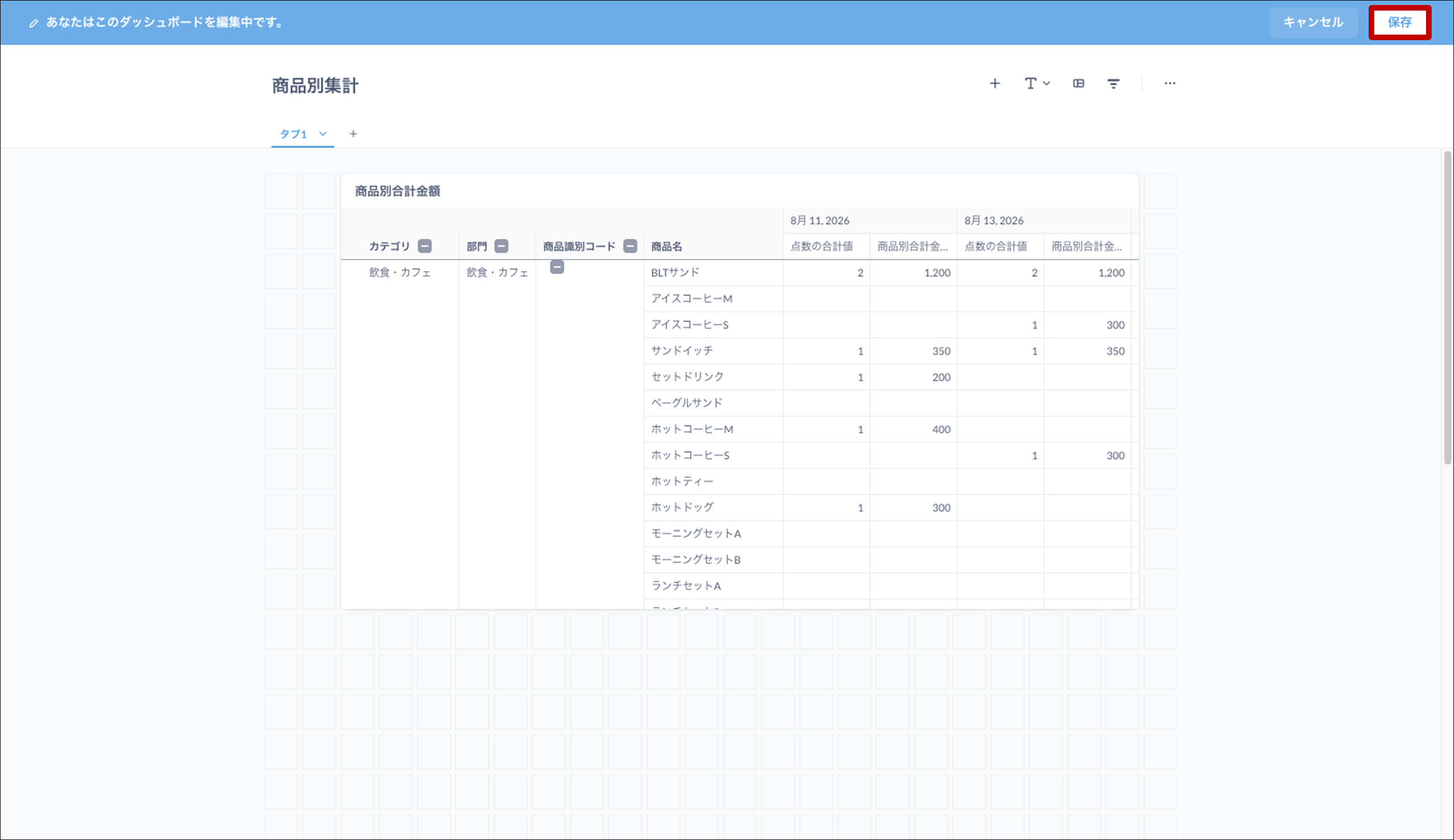Click the ランチセットA row label
Image resolution: width=1454 pixels, height=840 pixels.
(x=686, y=586)
